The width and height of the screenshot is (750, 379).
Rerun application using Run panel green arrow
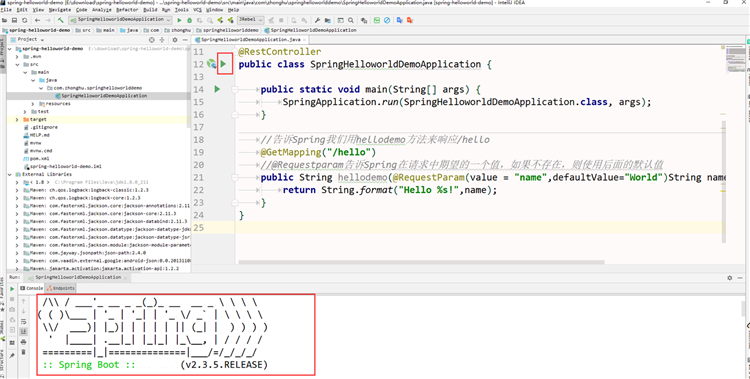point(12,289)
